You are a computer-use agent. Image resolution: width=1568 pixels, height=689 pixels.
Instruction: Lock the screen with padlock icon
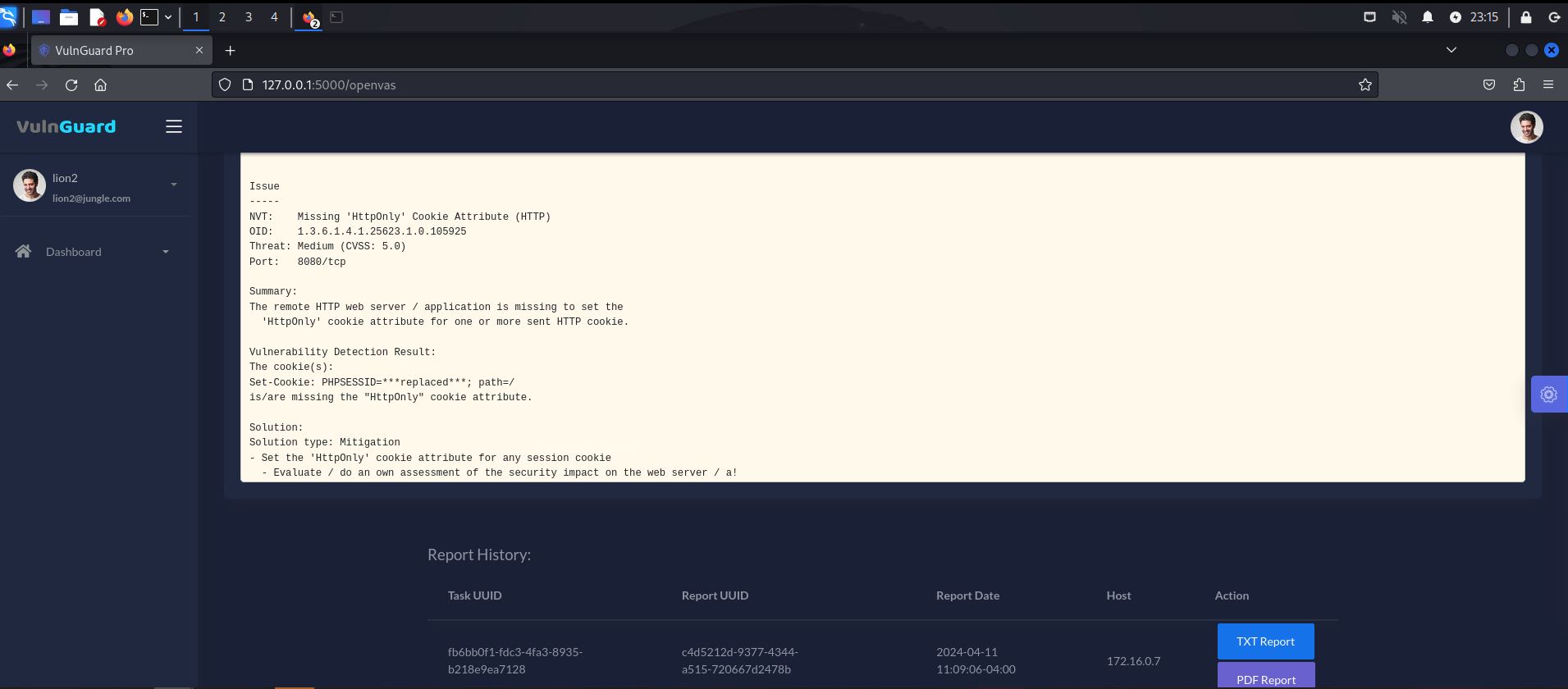(x=1526, y=16)
